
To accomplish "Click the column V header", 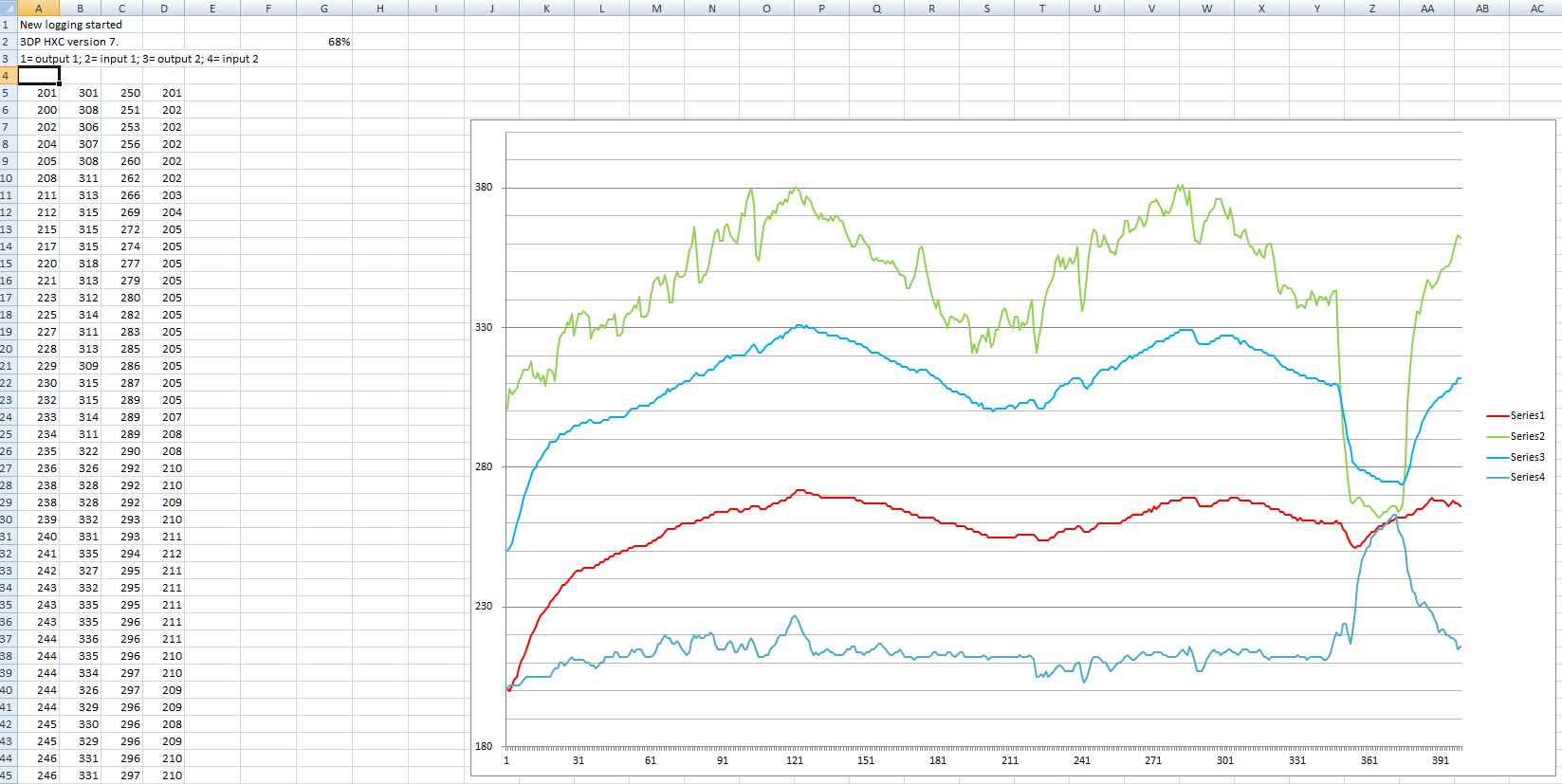I will [1151, 8].
